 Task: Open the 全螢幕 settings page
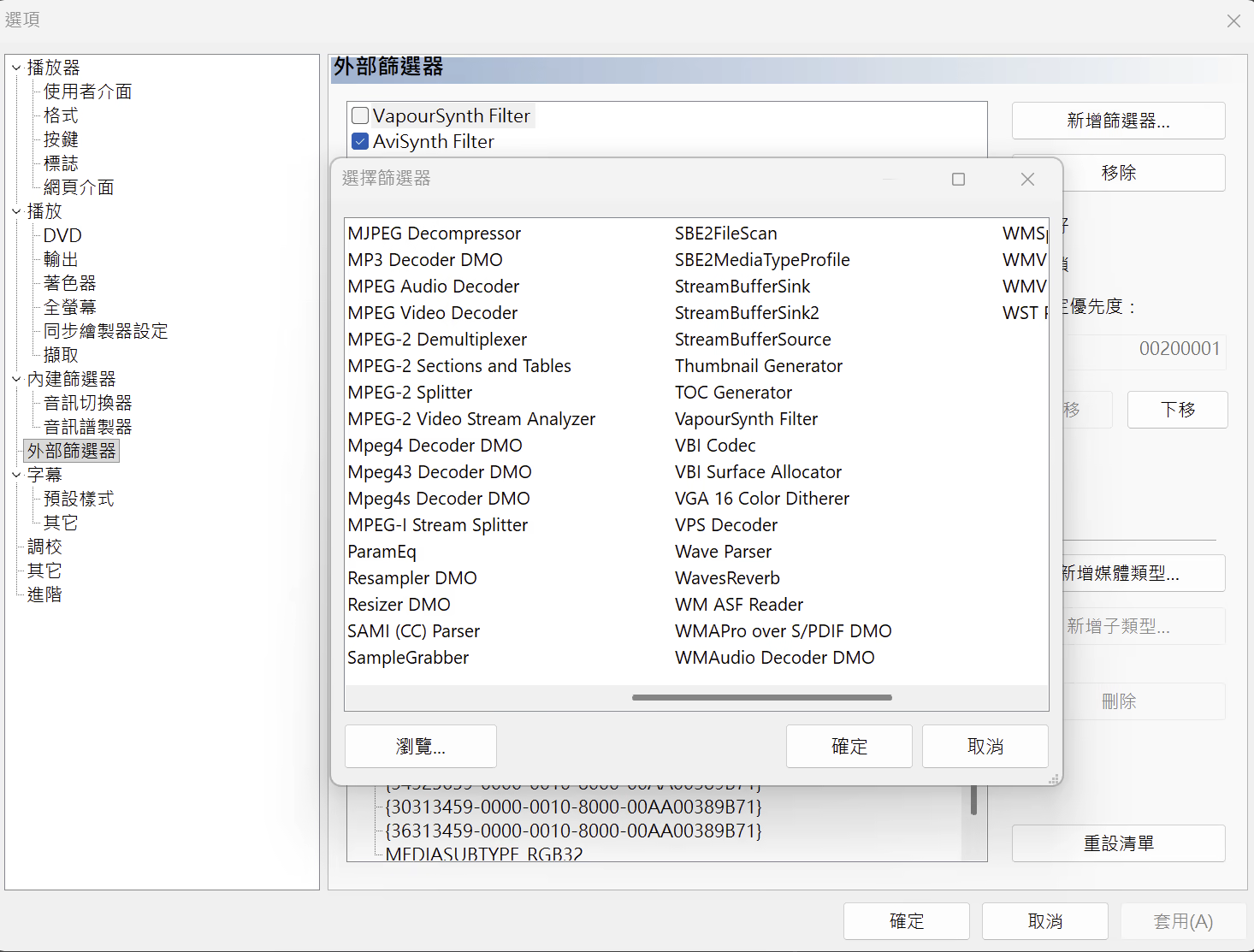tap(70, 307)
